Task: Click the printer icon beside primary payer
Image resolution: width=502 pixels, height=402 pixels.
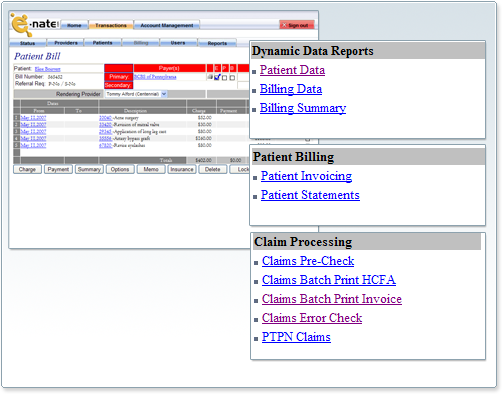Action: tap(210, 77)
